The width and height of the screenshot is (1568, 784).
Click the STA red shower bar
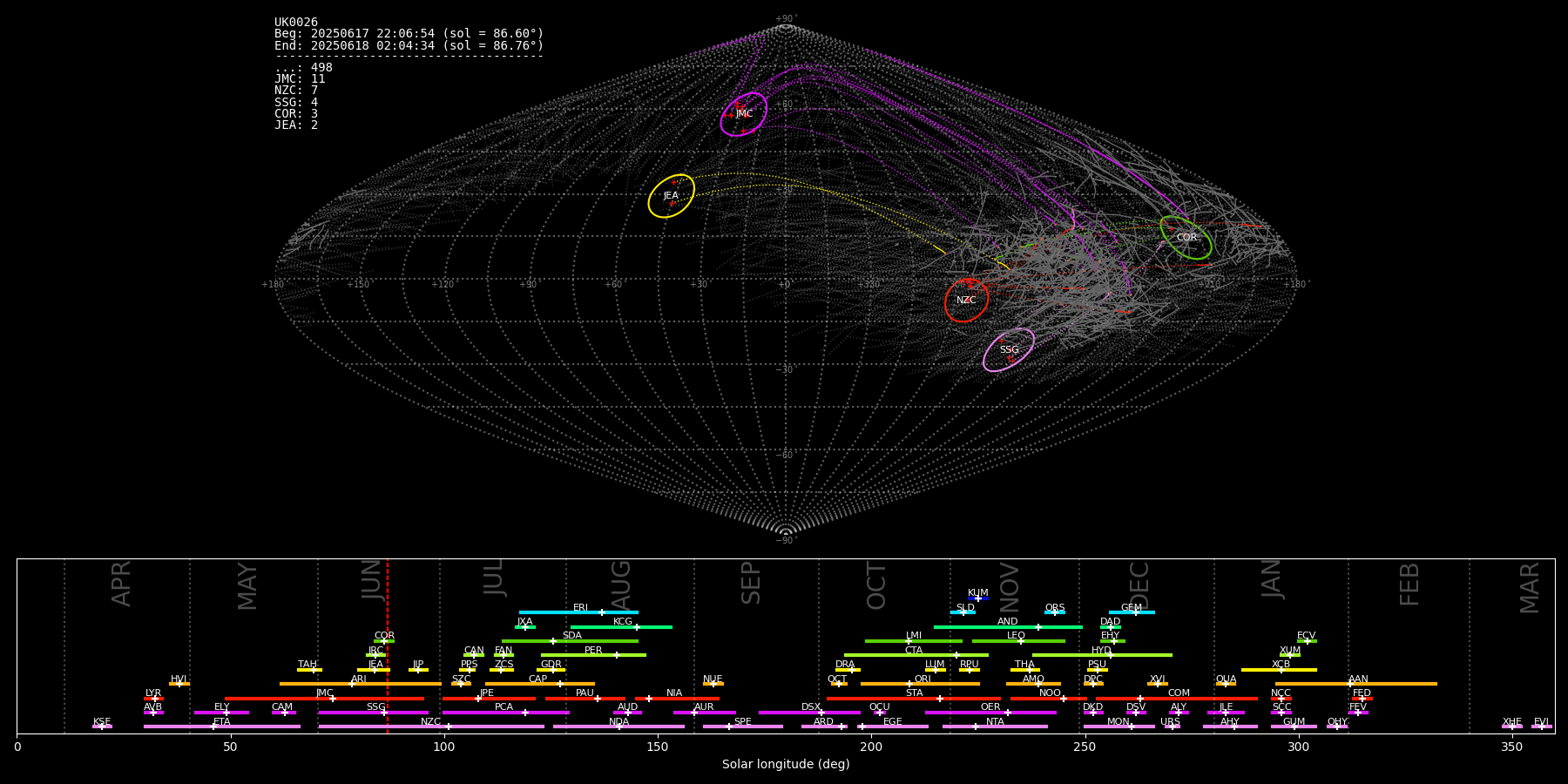(914, 699)
